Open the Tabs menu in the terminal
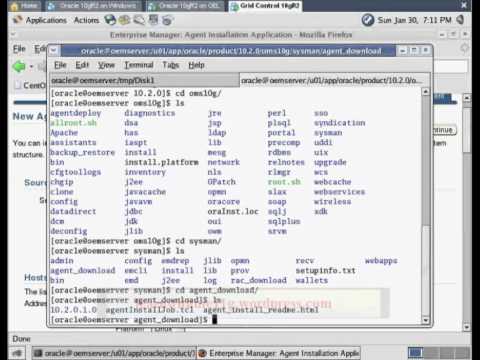Image resolution: width=480 pixels, height=360 pixels. tap(171, 65)
